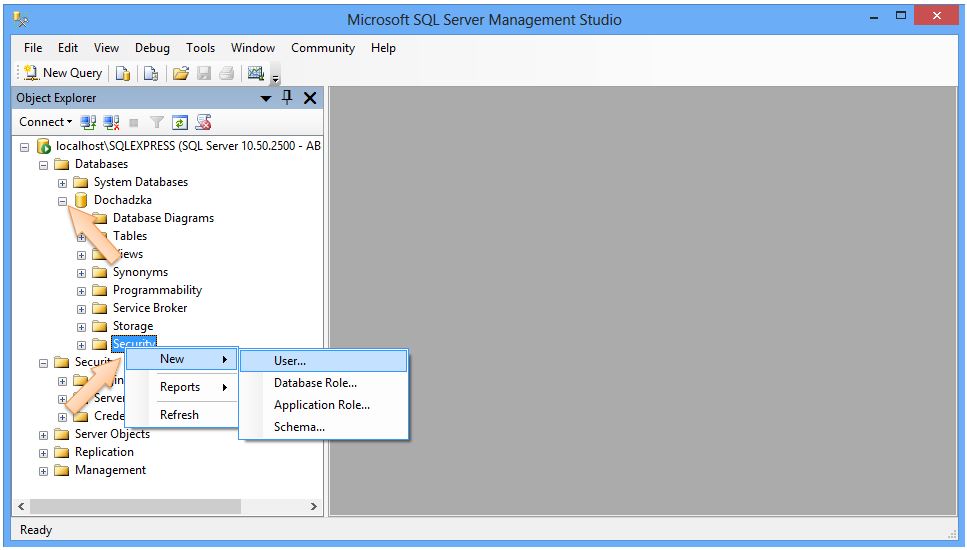
Task: Choose Schema... from the submenu
Action: click(323, 427)
